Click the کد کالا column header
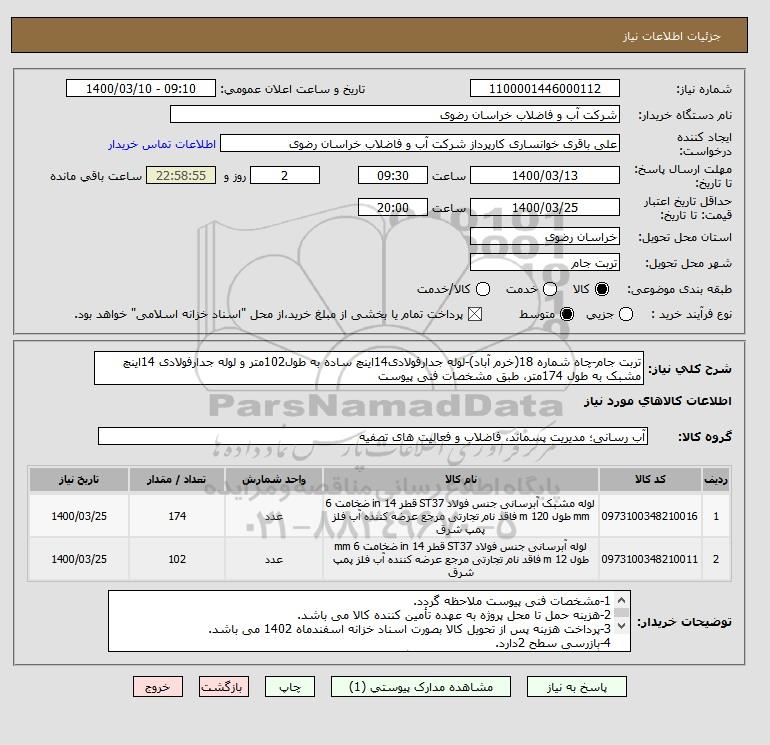770x745 pixels. coord(650,479)
